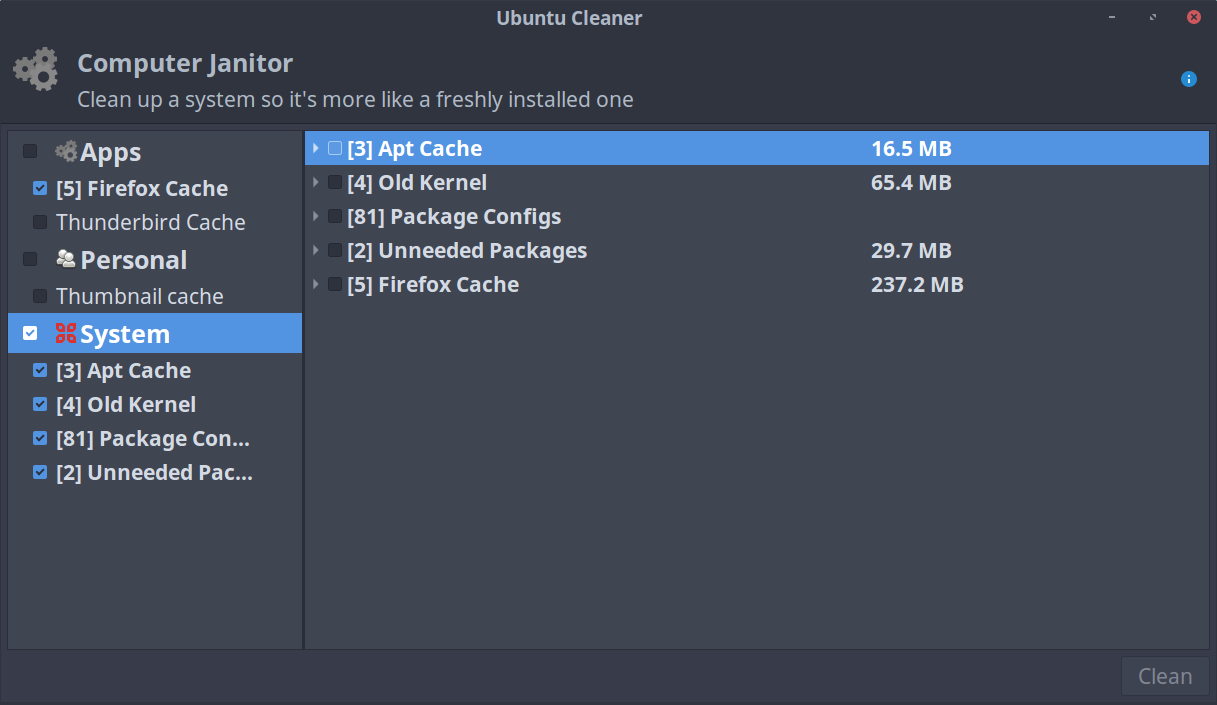Select the Thumbnail cache label
Image resolution: width=1217 pixels, height=705 pixels.
(140, 296)
